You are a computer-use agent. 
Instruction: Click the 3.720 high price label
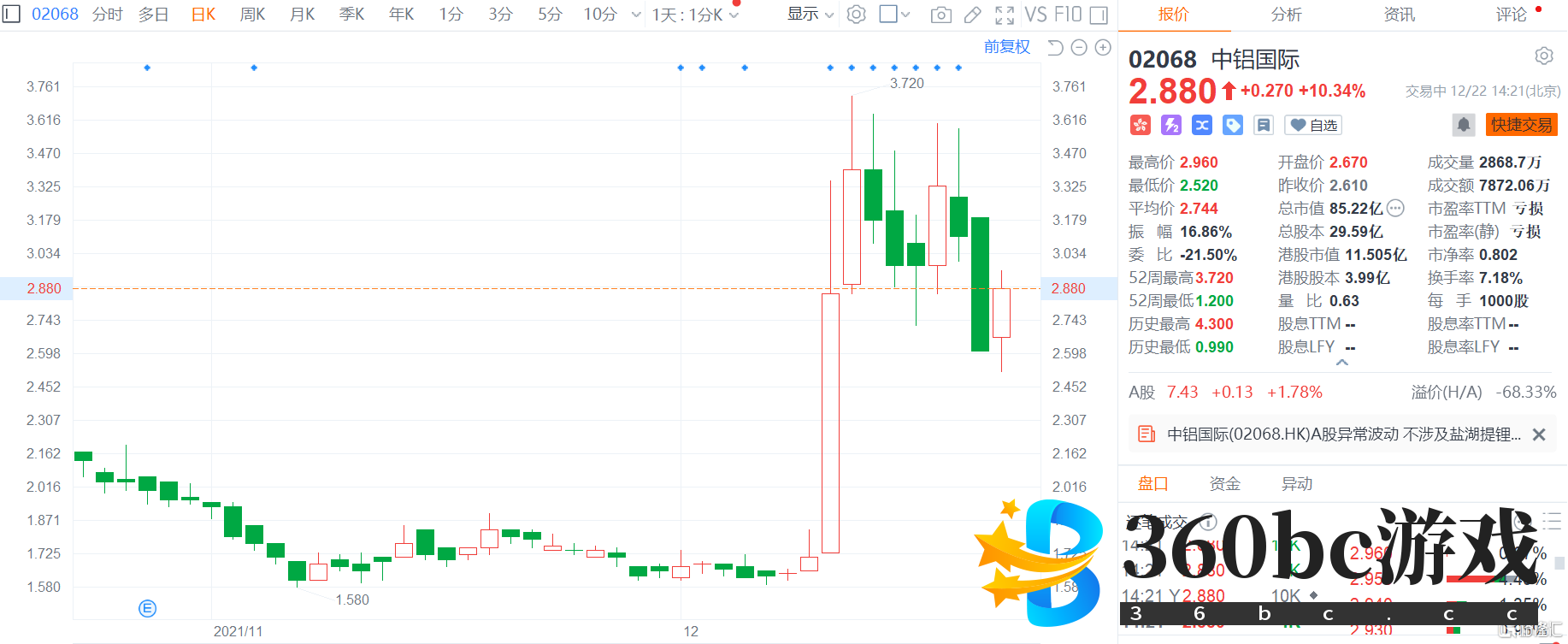(x=907, y=83)
